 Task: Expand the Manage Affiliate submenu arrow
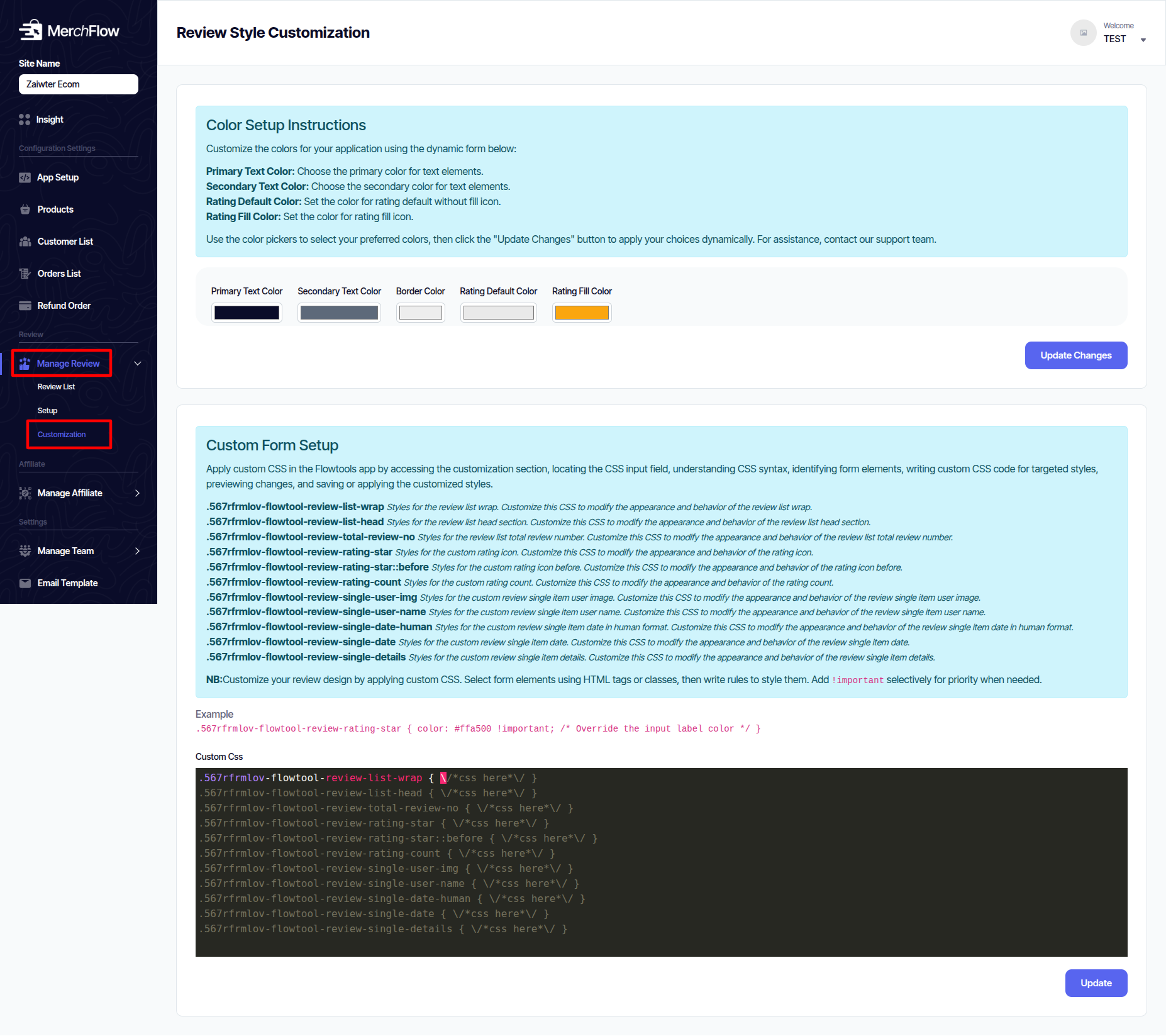click(138, 493)
